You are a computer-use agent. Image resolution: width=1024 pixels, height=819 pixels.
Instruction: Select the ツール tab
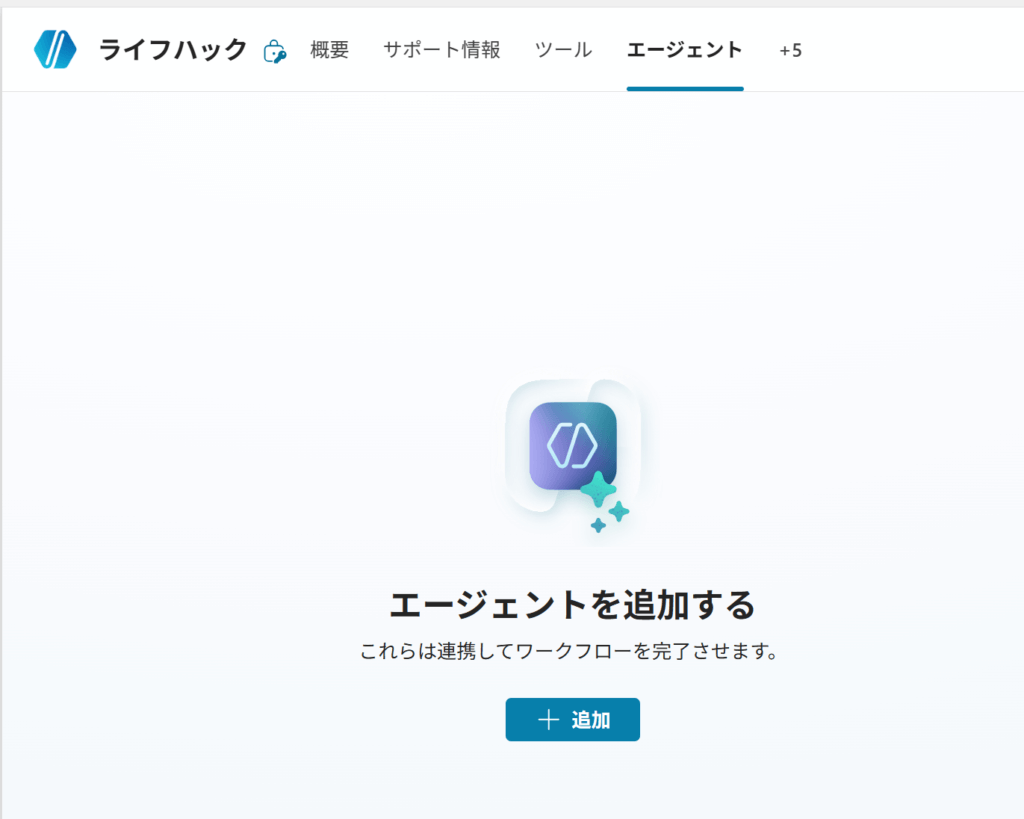coord(563,50)
